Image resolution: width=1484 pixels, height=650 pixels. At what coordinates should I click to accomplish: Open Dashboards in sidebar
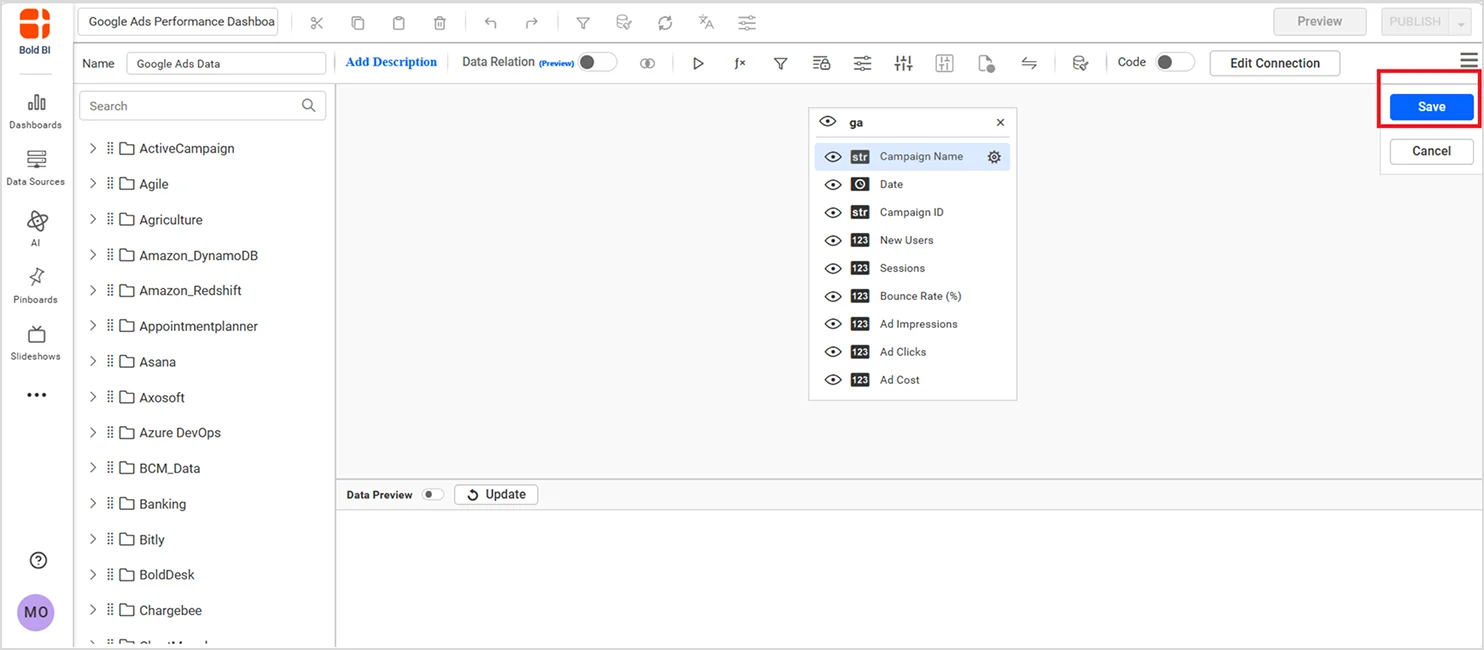coord(36,111)
